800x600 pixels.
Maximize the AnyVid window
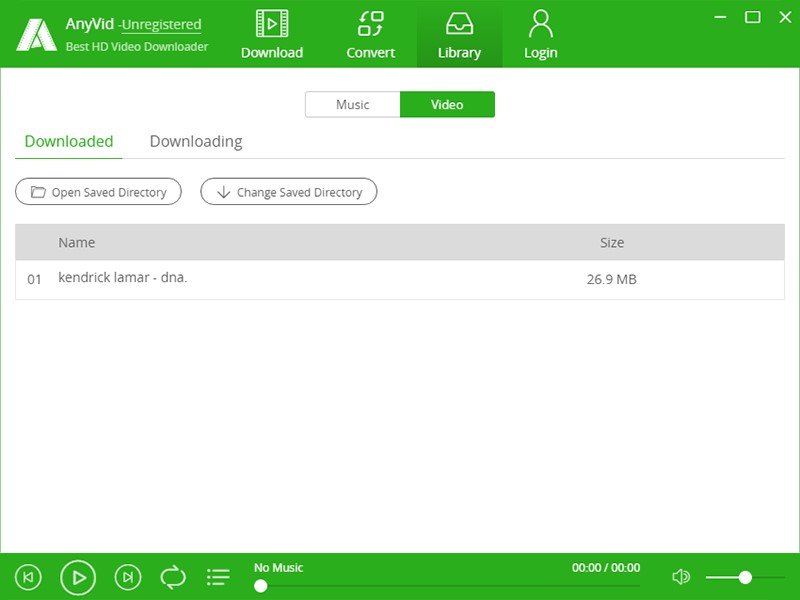tap(753, 17)
